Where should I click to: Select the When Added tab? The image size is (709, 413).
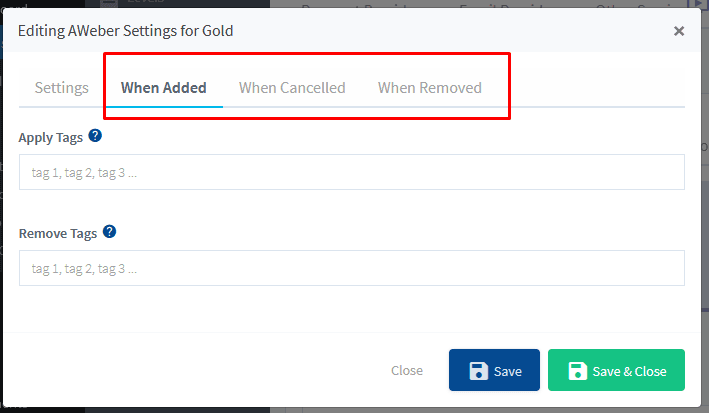(x=164, y=87)
